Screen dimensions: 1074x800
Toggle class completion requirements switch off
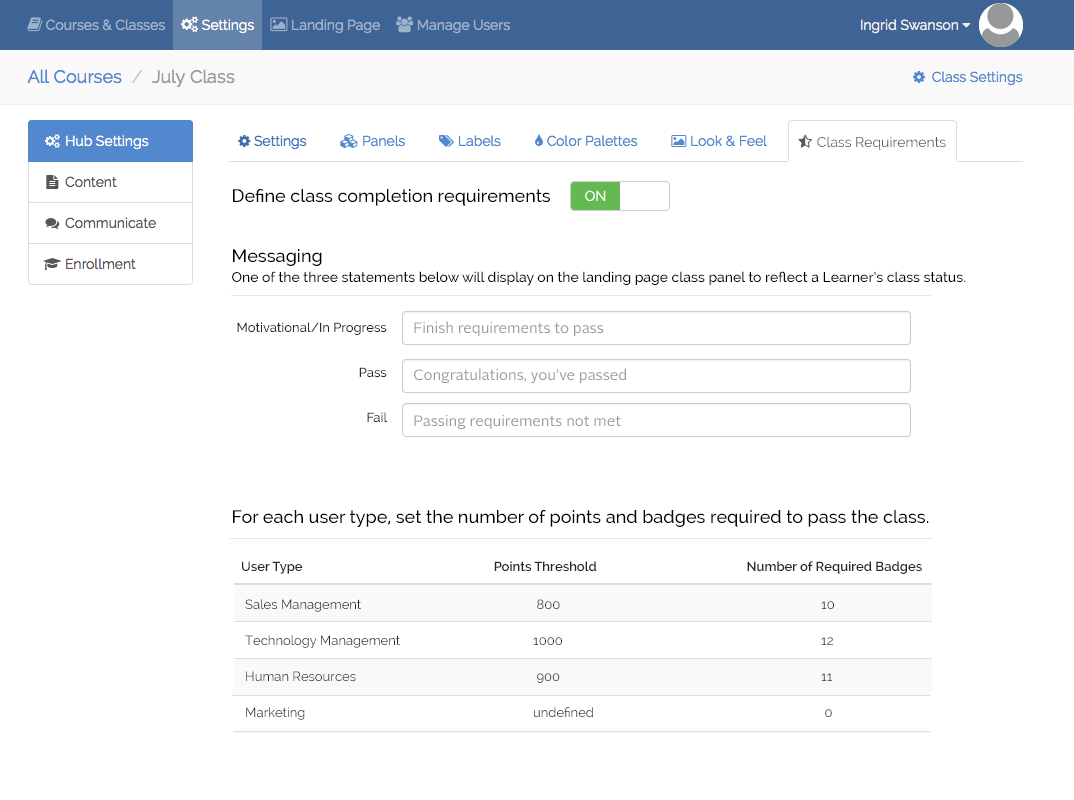pyautogui.click(x=619, y=196)
